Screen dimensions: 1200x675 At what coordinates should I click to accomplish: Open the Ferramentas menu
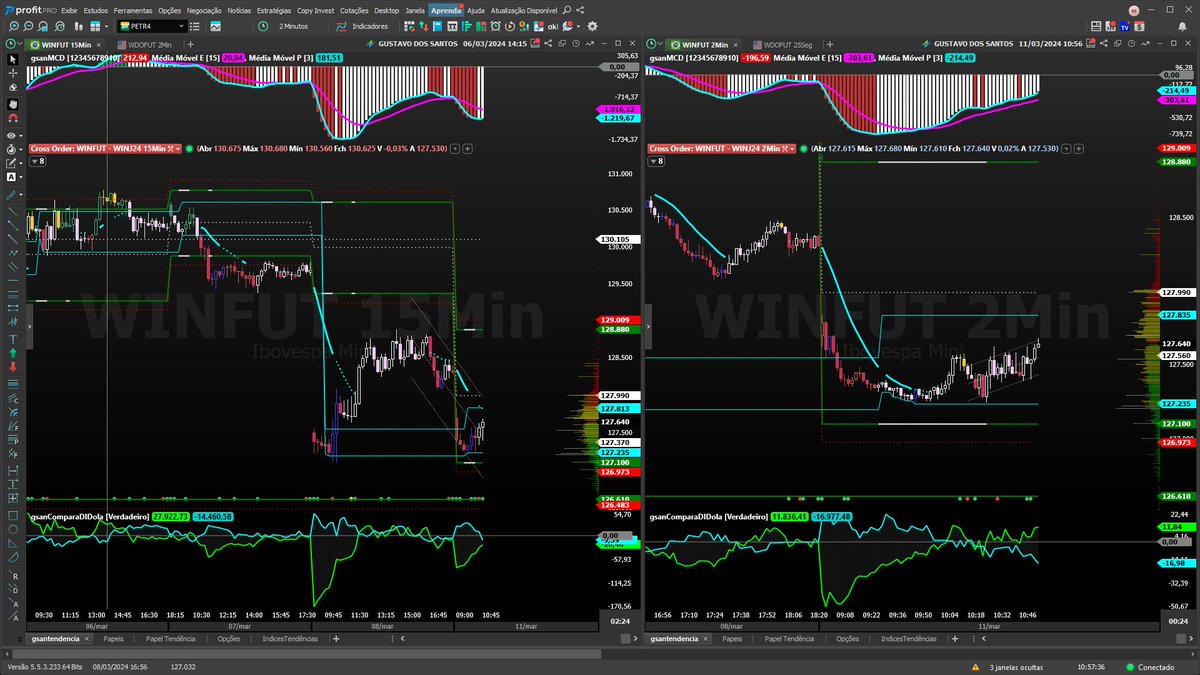pyautogui.click(x=133, y=10)
